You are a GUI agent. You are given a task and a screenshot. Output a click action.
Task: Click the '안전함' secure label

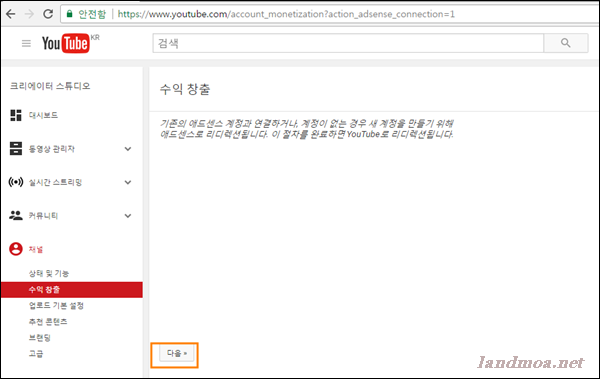pos(92,14)
